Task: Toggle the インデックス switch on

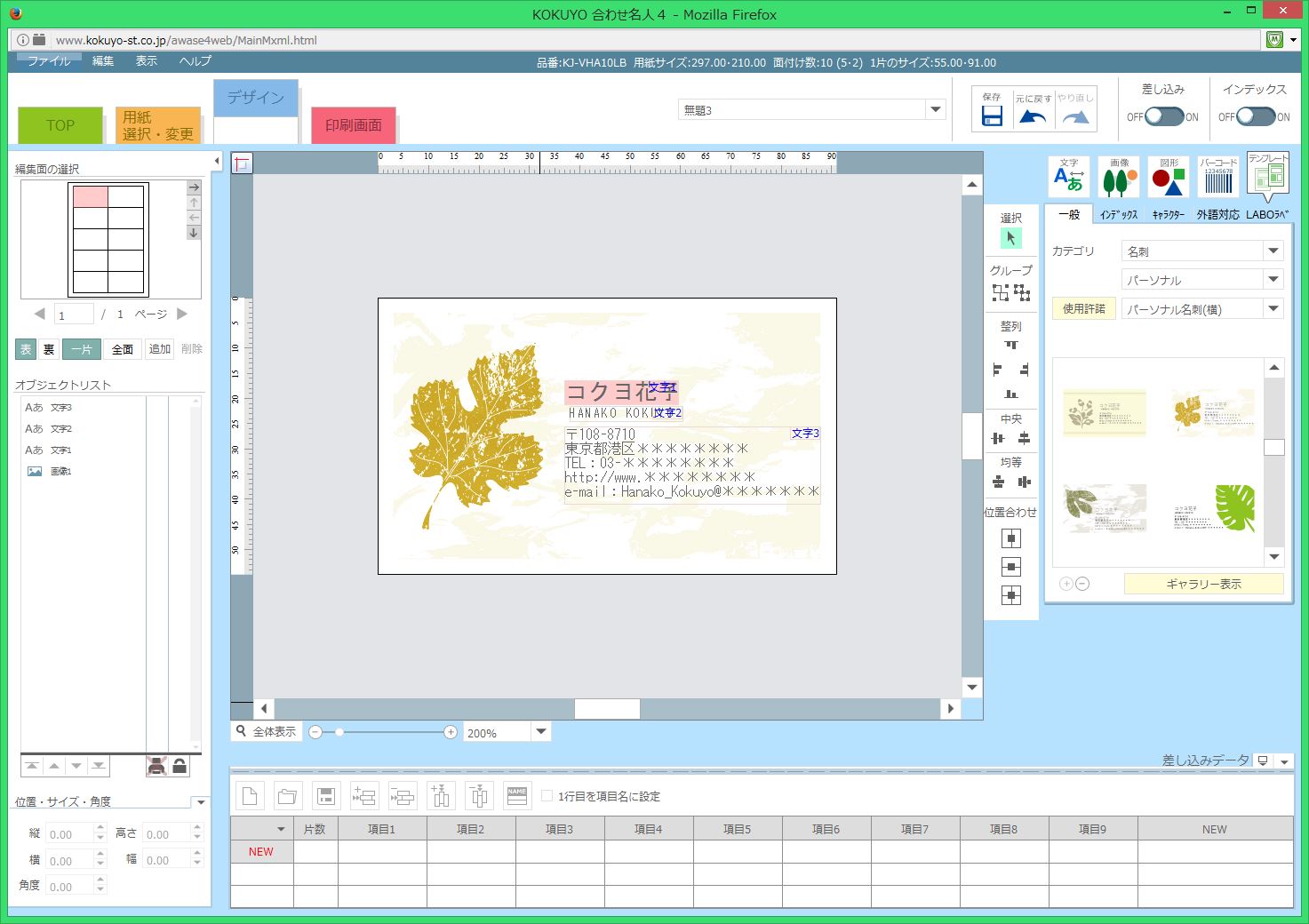Action: [x=1256, y=116]
